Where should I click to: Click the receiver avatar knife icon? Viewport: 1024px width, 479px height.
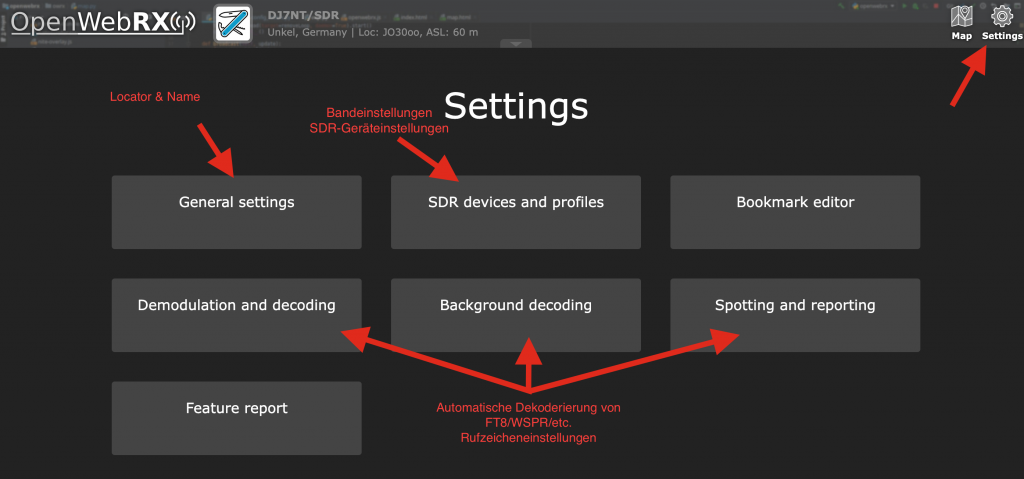click(x=233, y=24)
